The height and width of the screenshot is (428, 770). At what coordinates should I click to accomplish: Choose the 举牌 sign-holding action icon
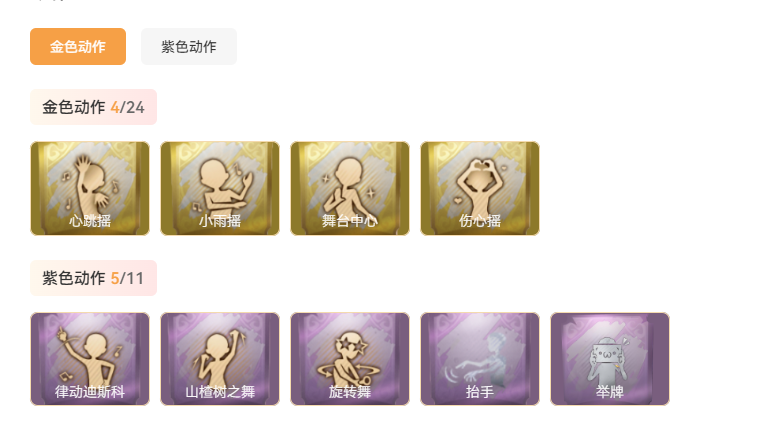point(610,359)
